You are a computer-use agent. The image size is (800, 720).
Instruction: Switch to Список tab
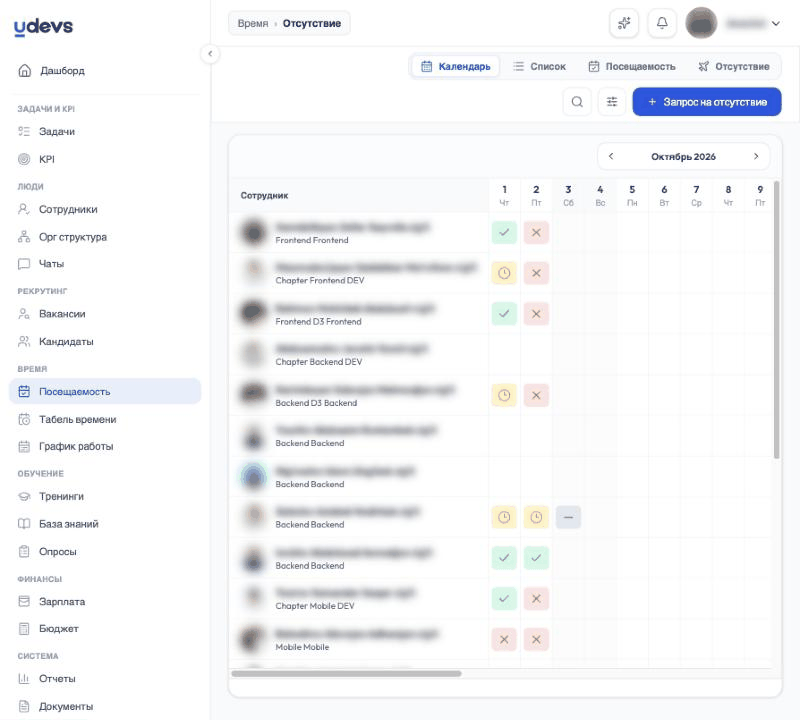tap(539, 66)
